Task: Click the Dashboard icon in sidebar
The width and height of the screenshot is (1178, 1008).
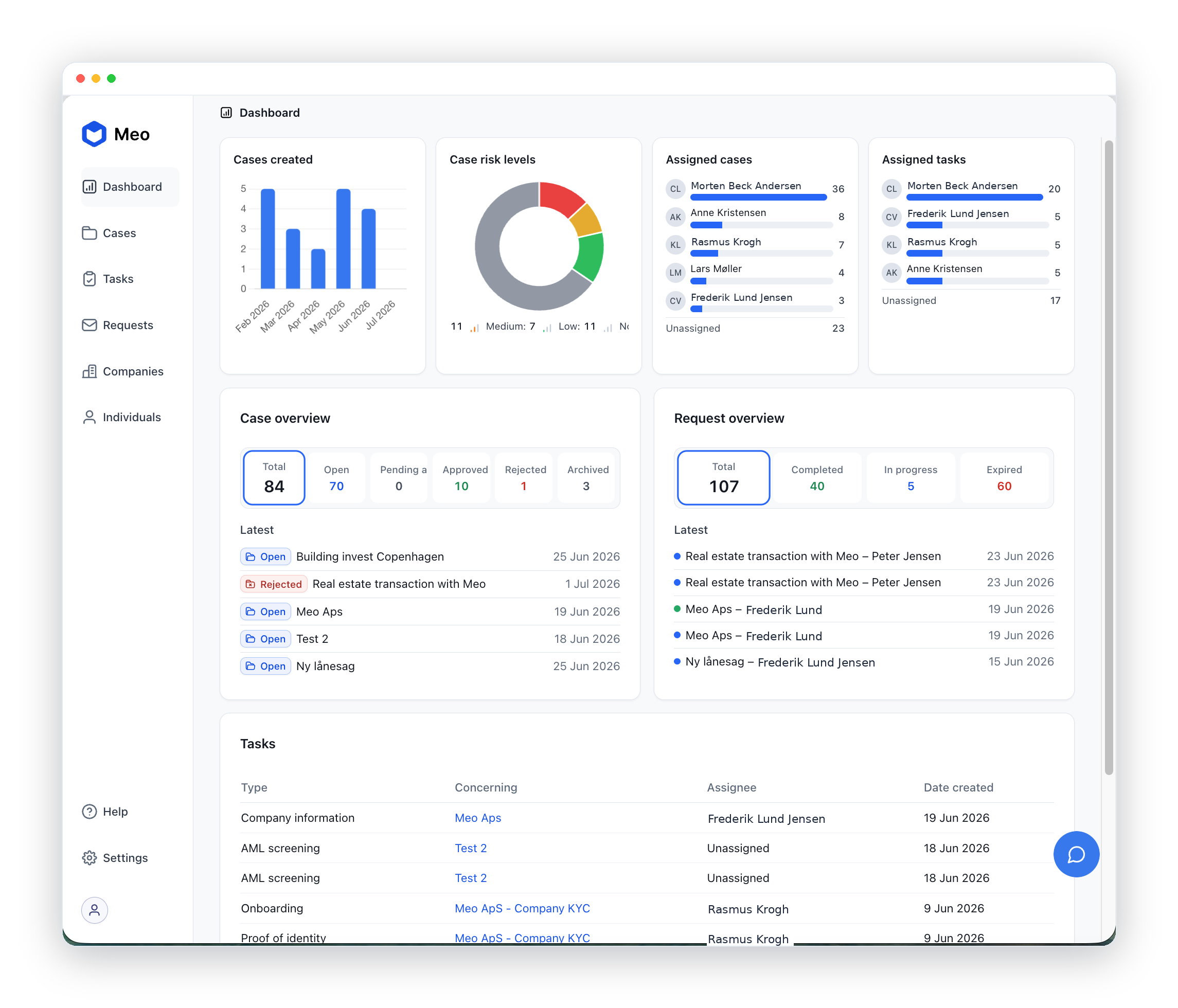Action: (x=90, y=187)
